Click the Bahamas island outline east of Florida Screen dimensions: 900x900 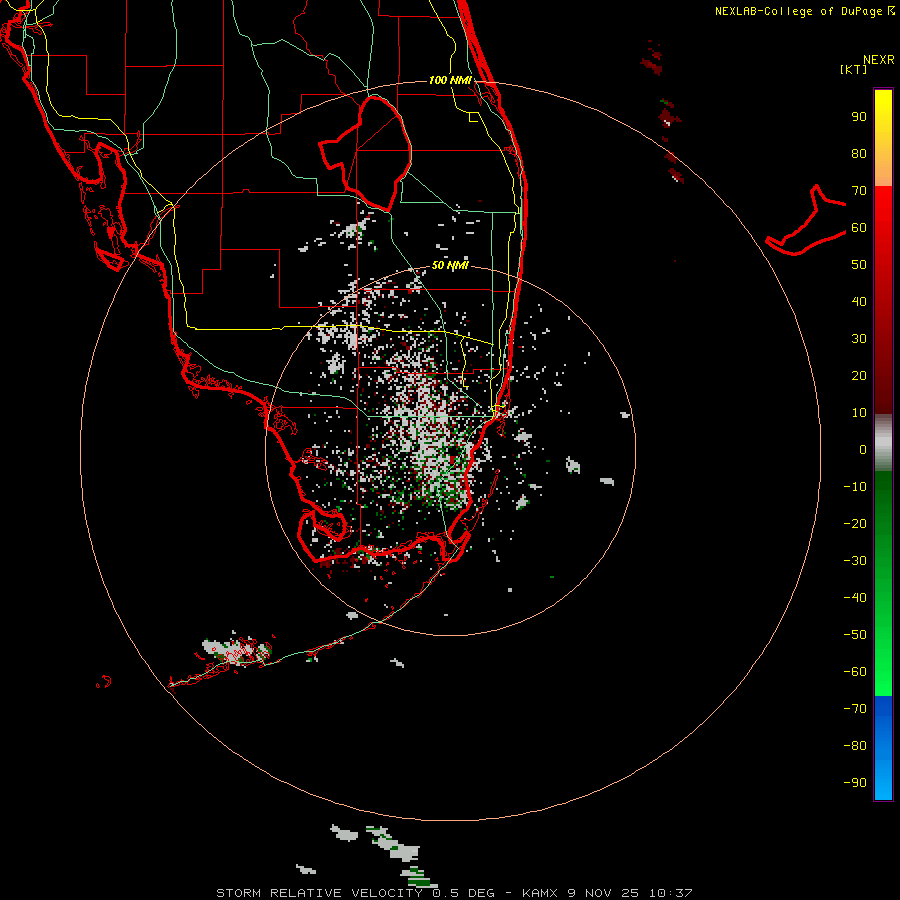pyautogui.click(x=806, y=220)
